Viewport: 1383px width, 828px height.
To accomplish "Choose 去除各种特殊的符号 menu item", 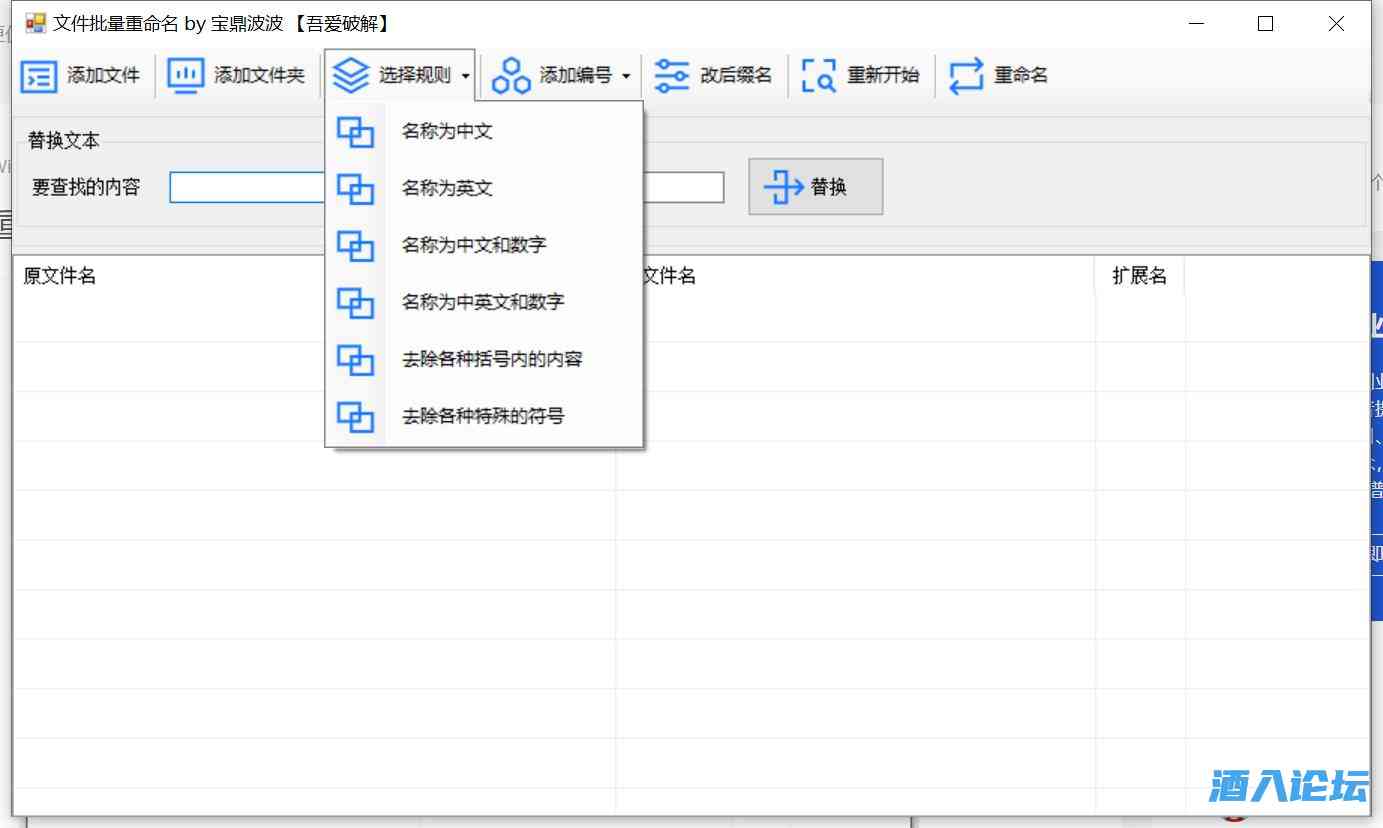I will click(x=482, y=416).
